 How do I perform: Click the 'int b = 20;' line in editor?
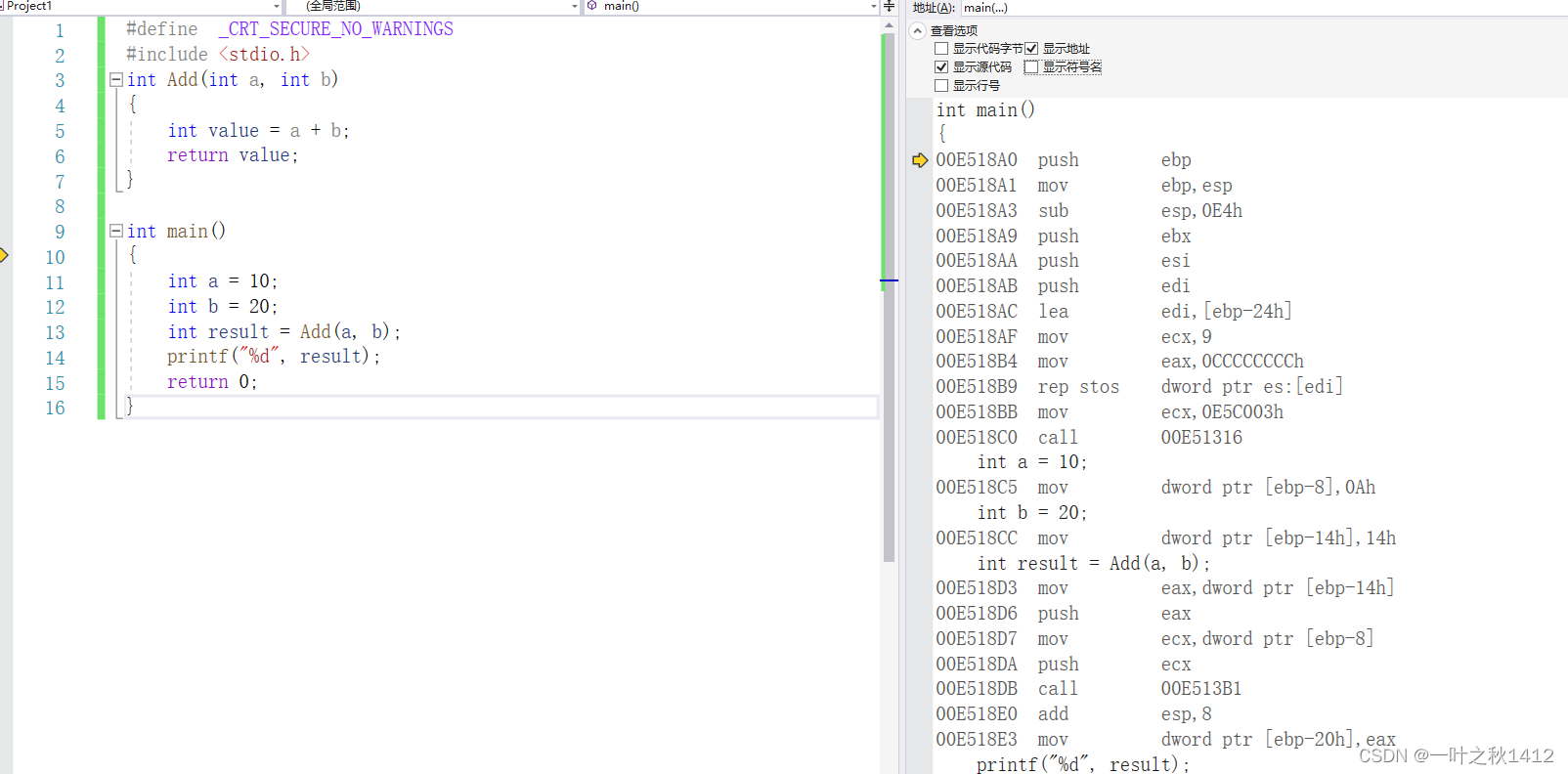point(223,307)
